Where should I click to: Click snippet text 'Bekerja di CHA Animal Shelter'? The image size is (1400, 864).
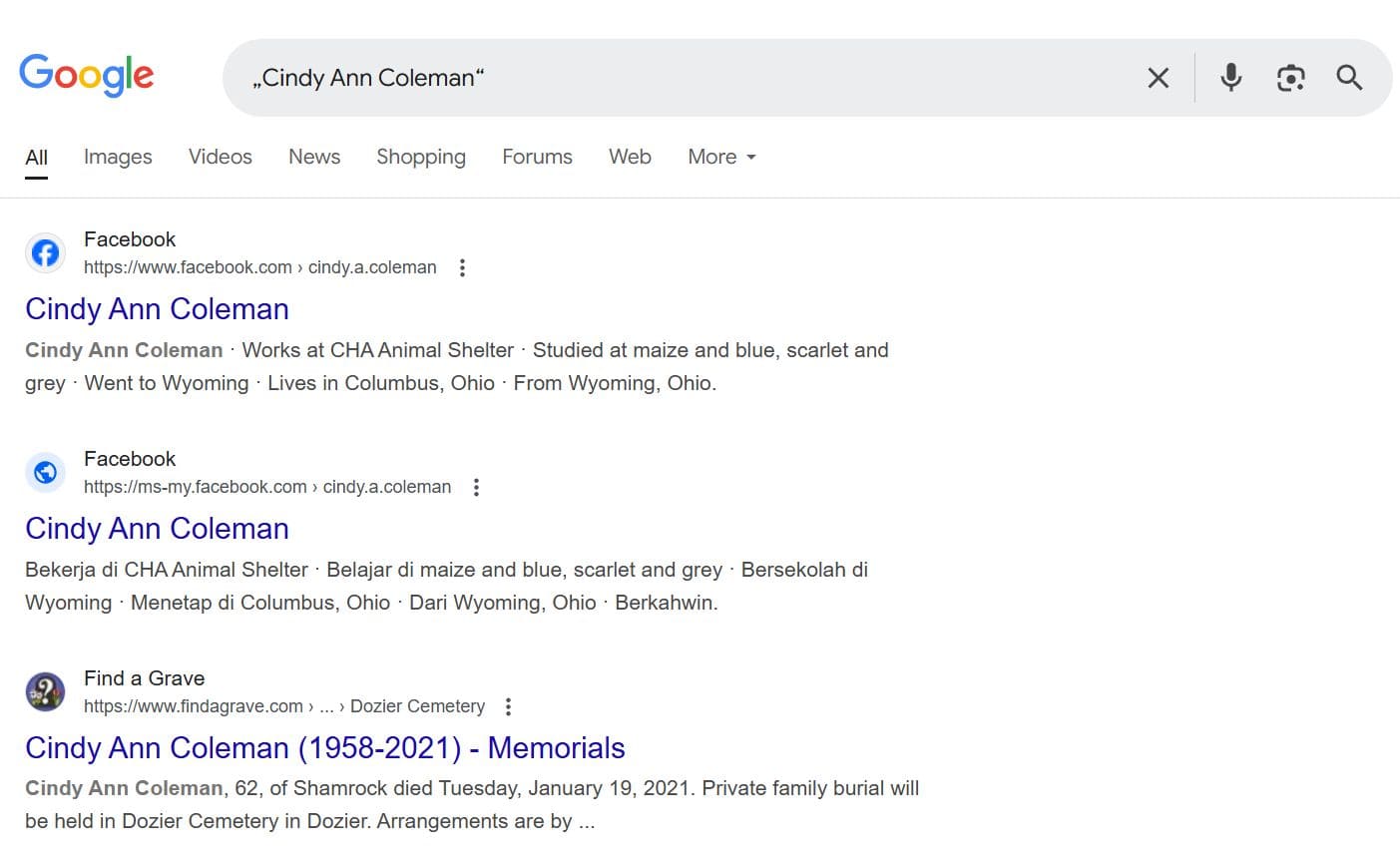tap(167, 570)
